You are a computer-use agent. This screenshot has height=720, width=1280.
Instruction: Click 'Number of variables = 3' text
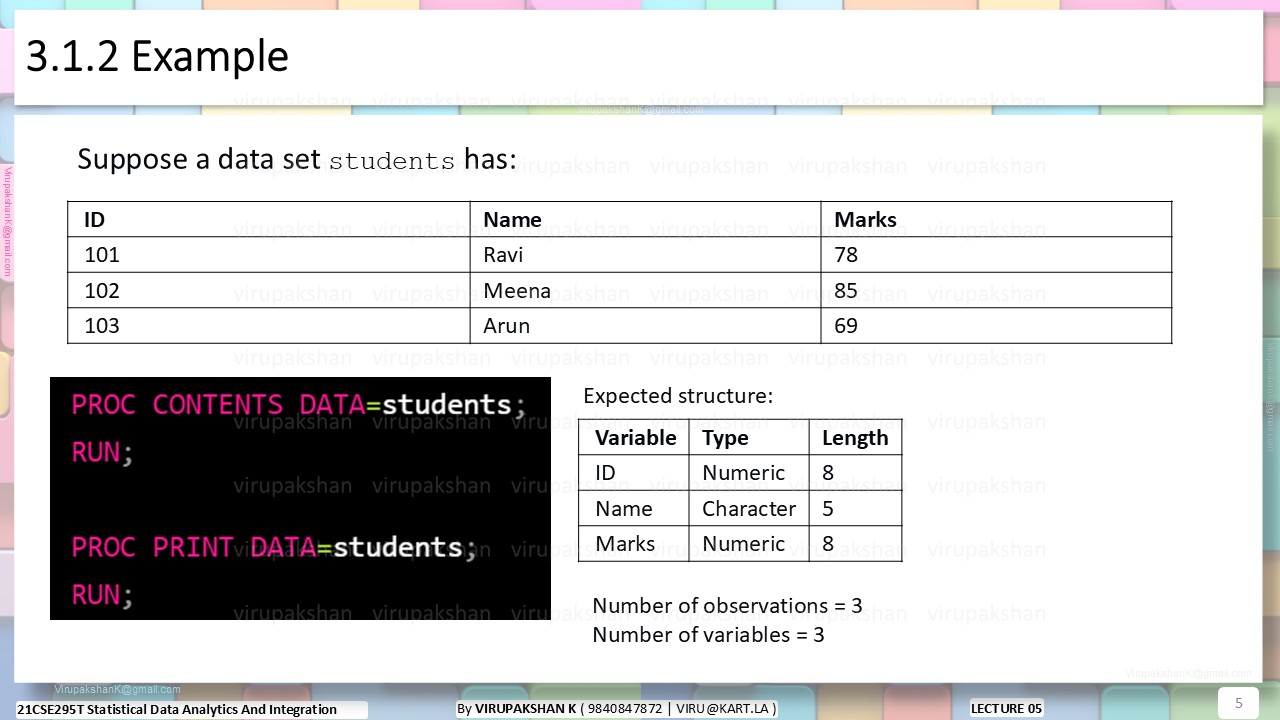pyautogui.click(x=708, y=635)
